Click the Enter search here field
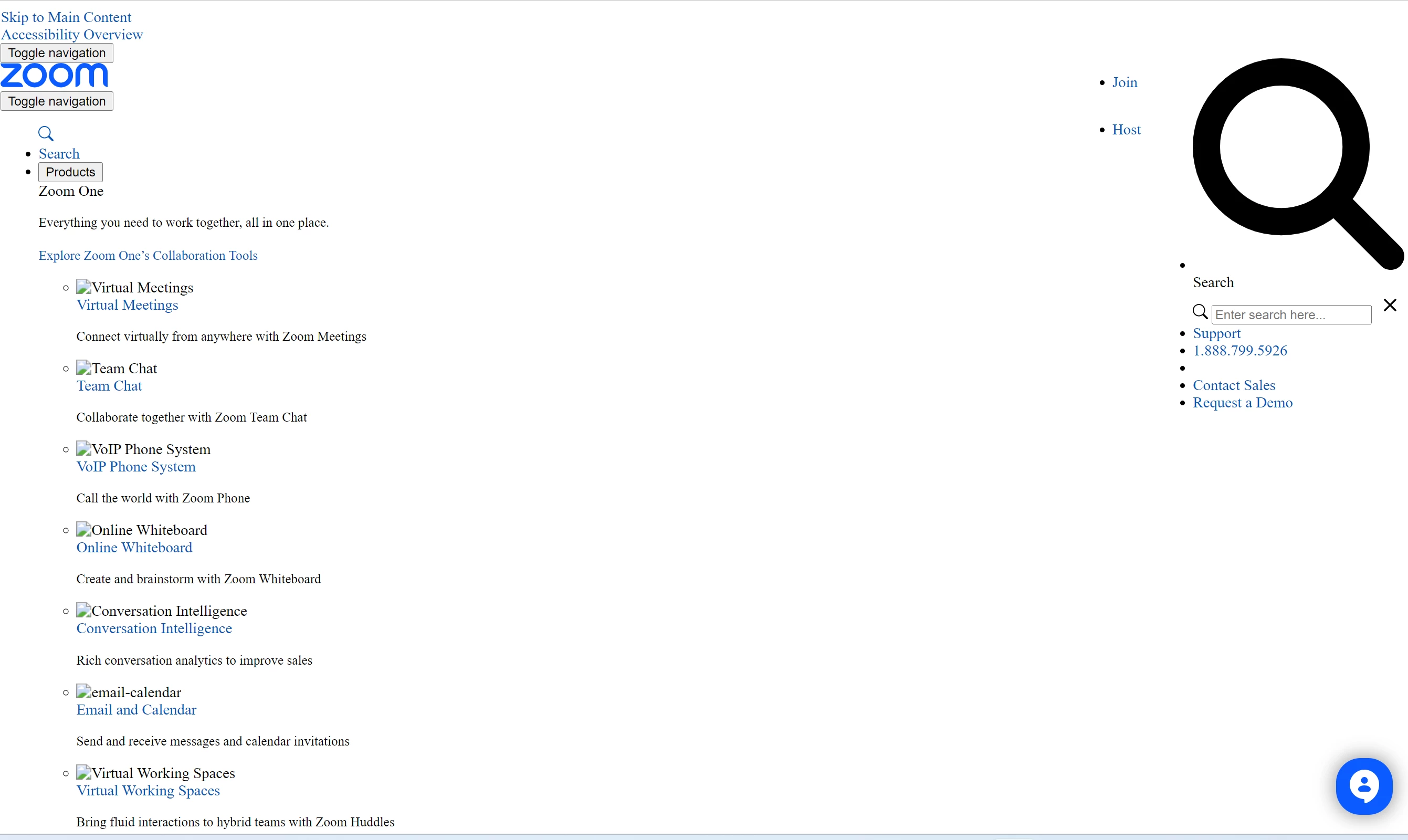The height and width of the screenshot is (840, 1408). pyautogui.click(x=1291, y=314)
